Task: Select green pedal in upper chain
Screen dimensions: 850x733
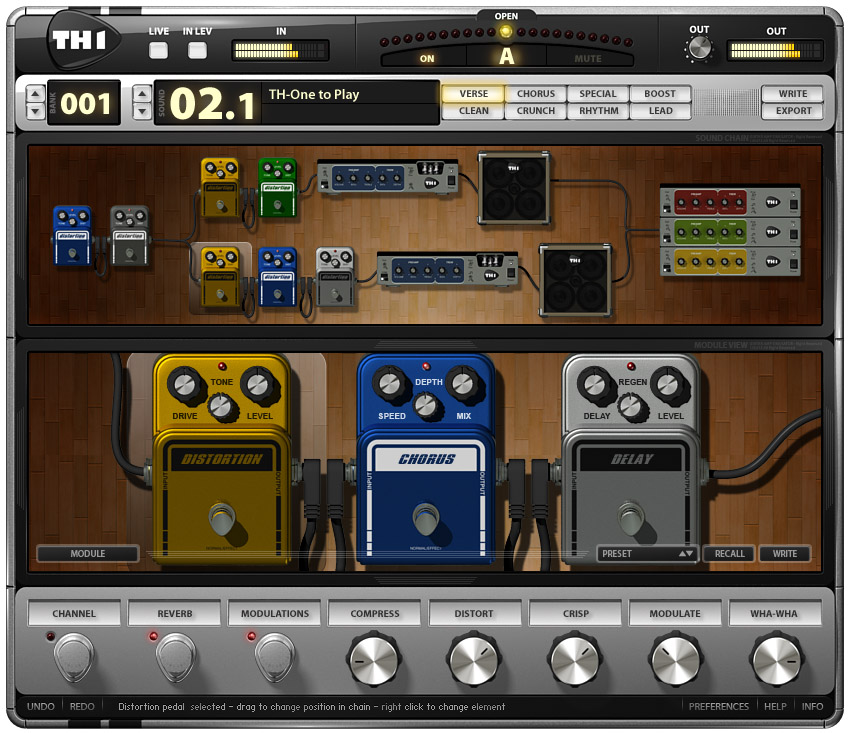Action: (278, 188)
